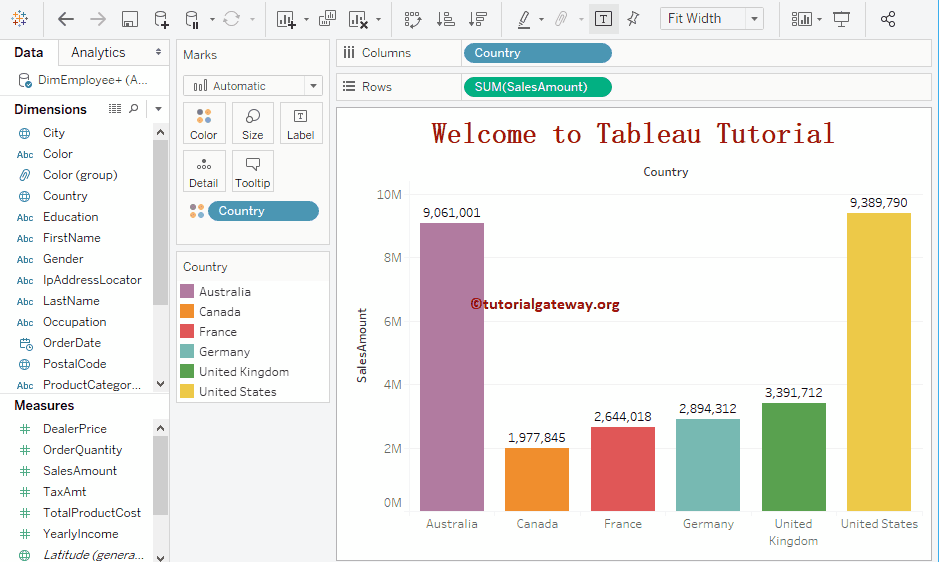Select Color (group) dimension
Image resolution: width=939 pixels, height=562 pixels.
80,175
